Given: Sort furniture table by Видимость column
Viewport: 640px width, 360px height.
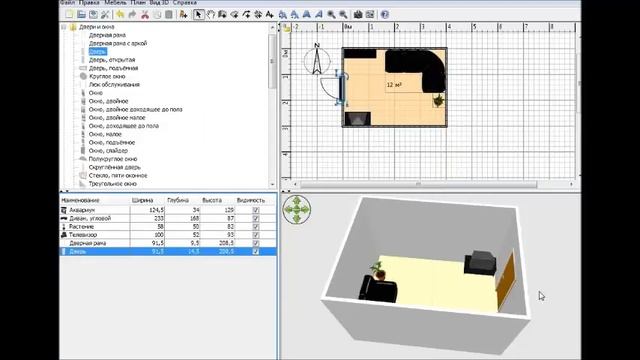Looking at the screenshot, I should 256,200.
